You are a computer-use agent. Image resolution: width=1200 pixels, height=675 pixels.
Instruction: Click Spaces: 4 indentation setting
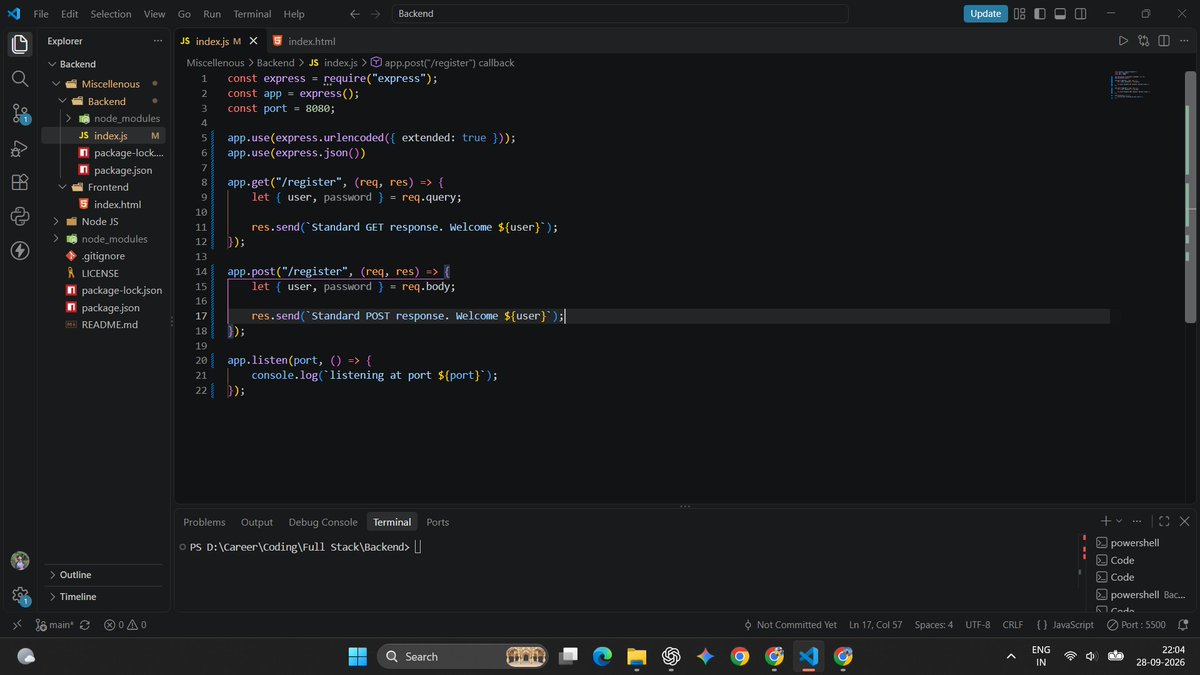(x=934, y=624)
